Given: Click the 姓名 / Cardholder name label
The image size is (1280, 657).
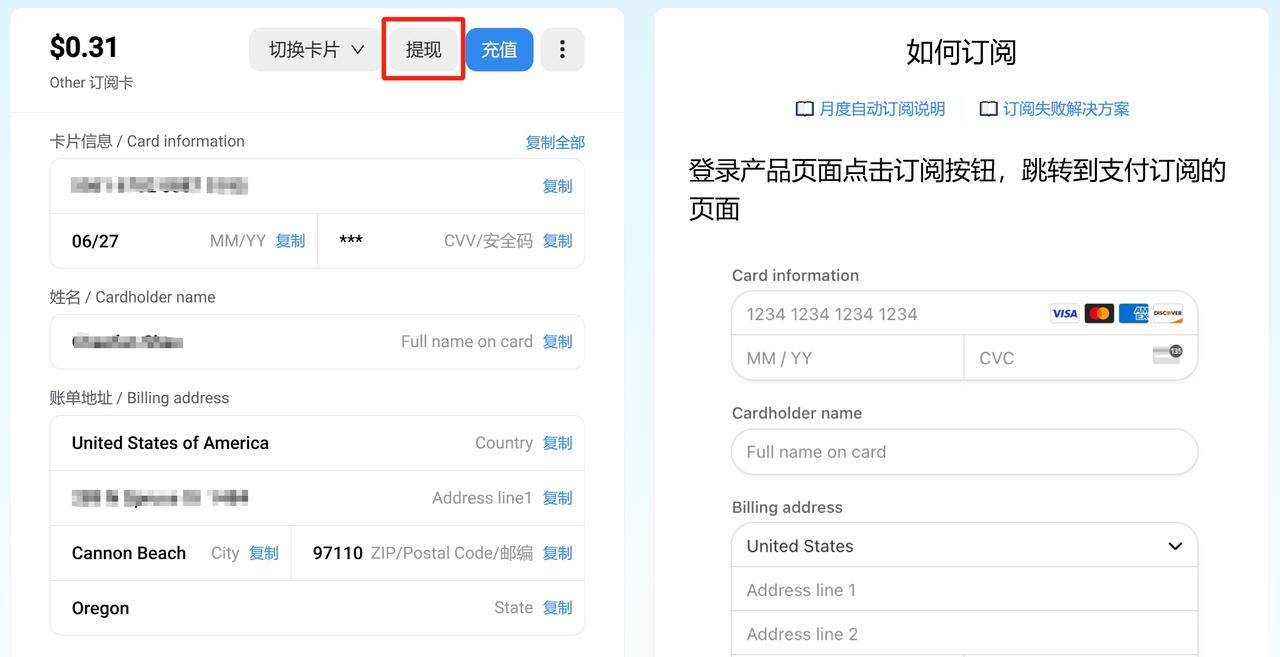Looking at the screenshot, I should (132, 297).
